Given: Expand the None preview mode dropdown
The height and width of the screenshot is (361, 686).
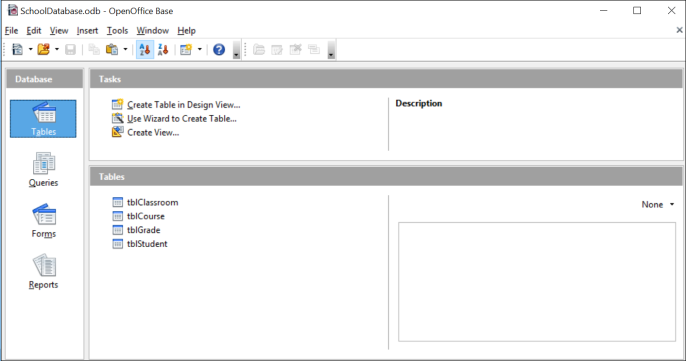Looking at the screenshot, I should (658, 204).
